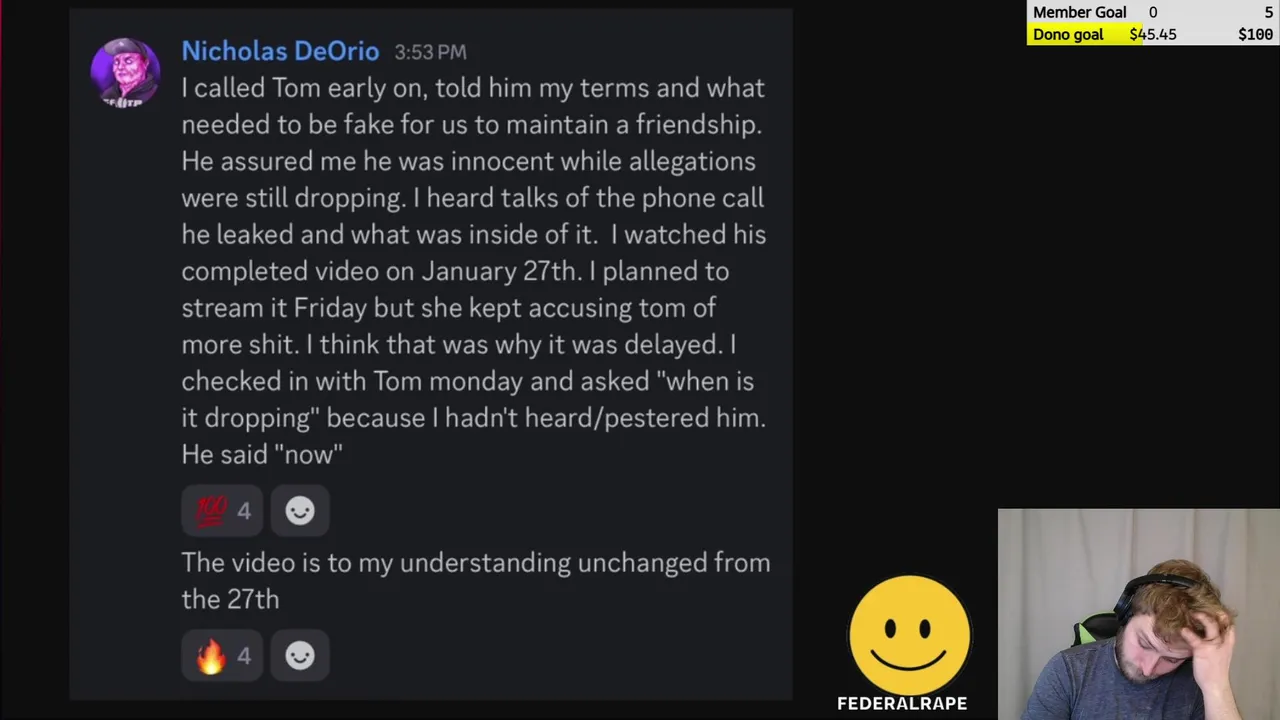Click the reaction count beside the 100 emoji
The width and height of the screenshot is (1280, 720).
point(244,511)
